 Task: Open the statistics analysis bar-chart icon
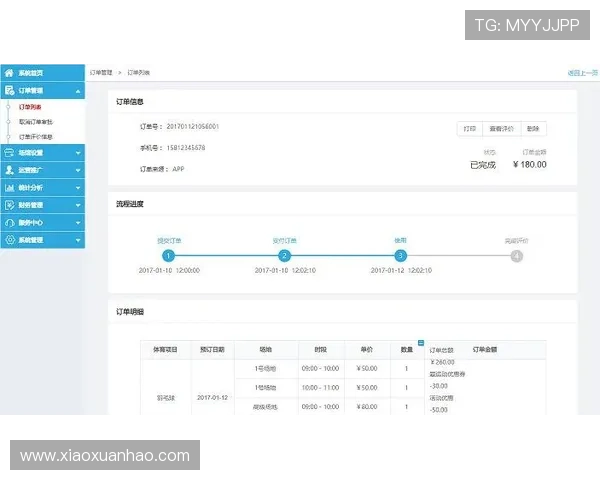[10, 188]
